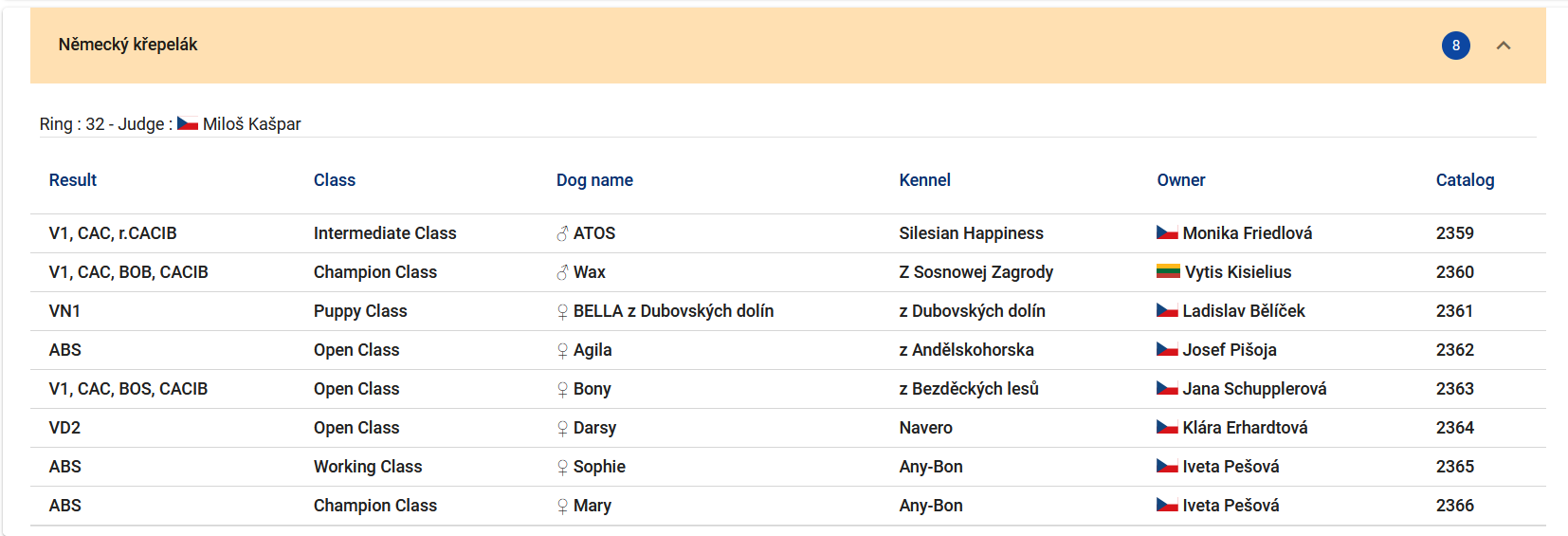Click kennel name Silesian Happiness
The height and width of the screenshot is (536, 1568).
971,233
